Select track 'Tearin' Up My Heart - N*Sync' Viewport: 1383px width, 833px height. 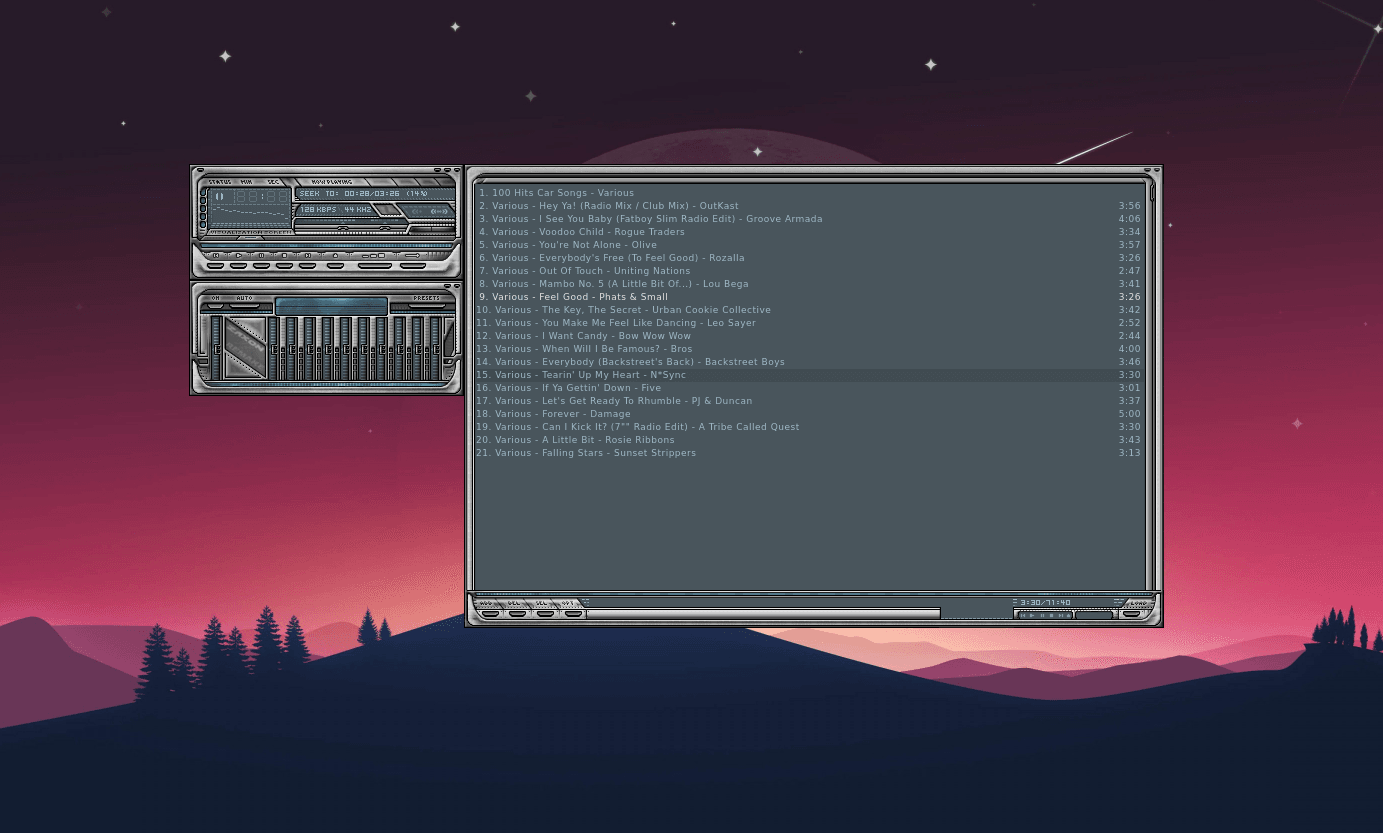(809, 375)
